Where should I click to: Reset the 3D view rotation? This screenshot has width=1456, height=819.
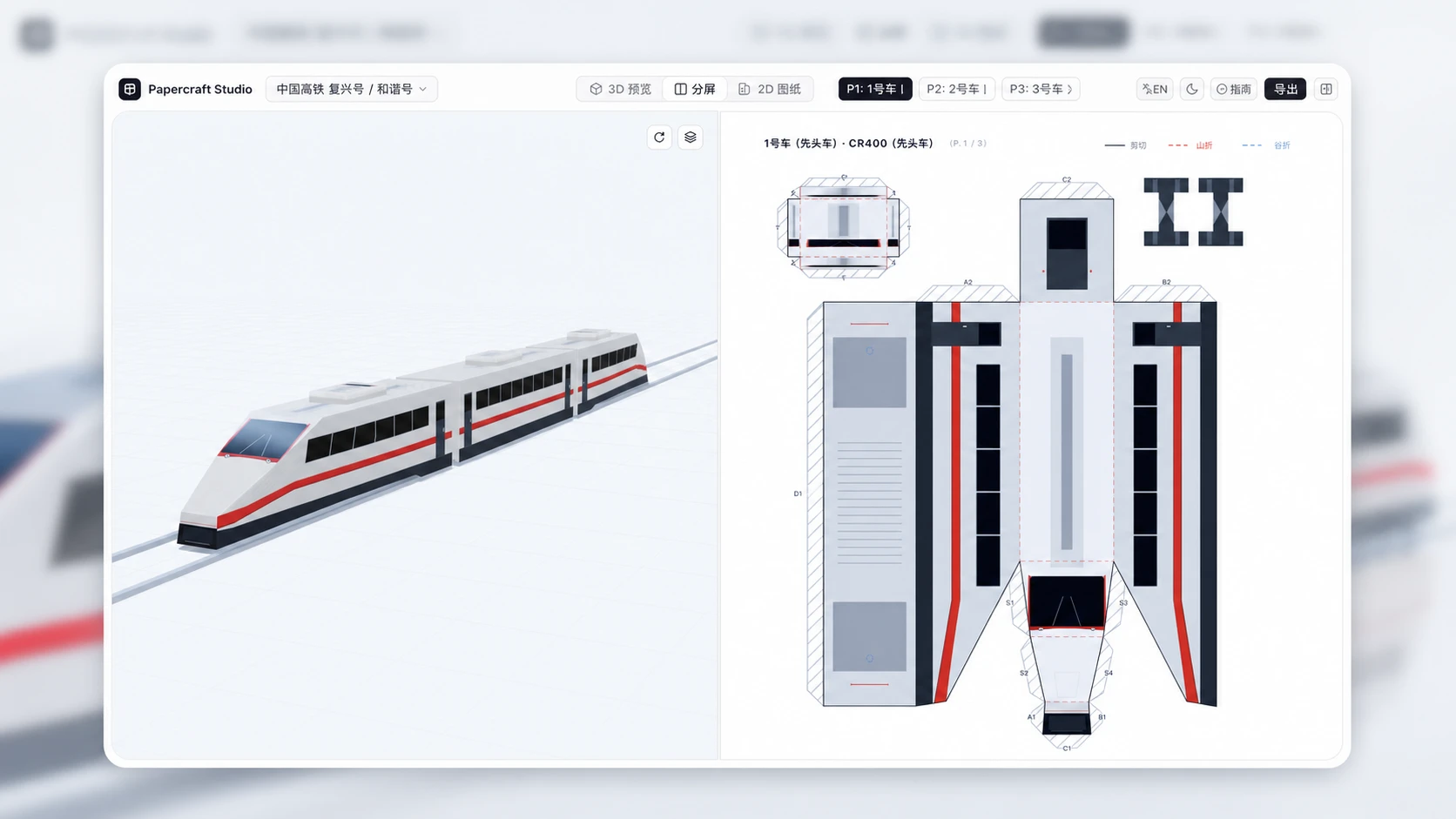pyautogui.click(x=659, y=138)
